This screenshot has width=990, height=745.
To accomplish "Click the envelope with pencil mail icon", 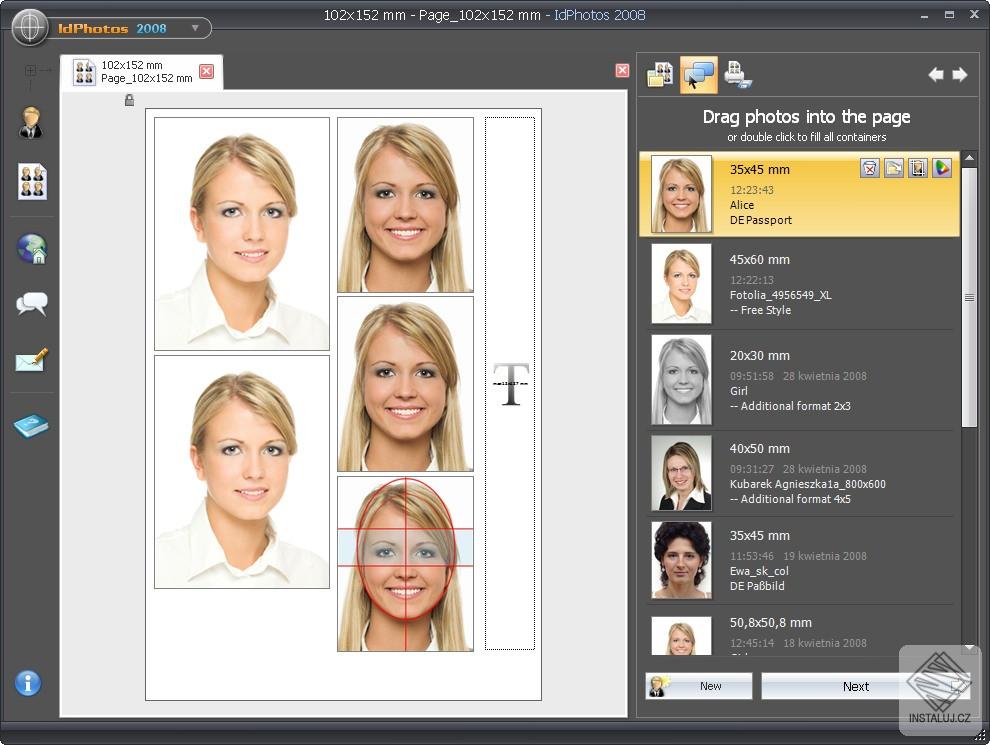I will (x=32, y=361).
